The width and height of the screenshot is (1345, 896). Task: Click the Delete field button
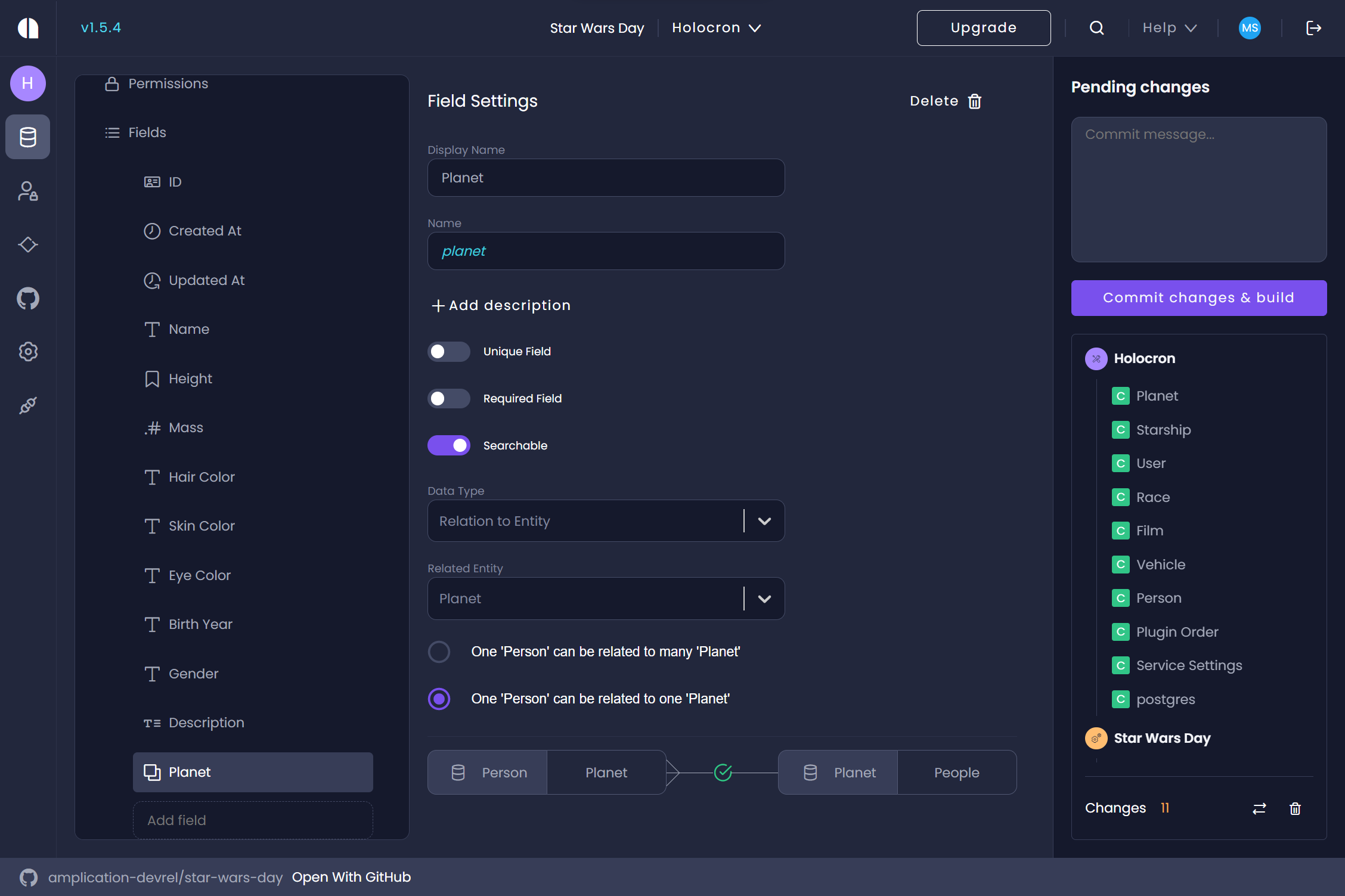946,101
